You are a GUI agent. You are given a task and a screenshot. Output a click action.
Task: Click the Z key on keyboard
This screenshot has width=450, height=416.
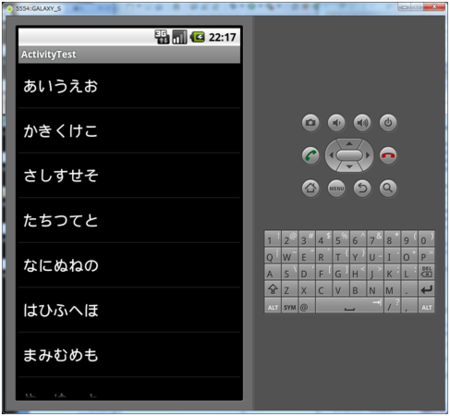[x=290, y=289]
